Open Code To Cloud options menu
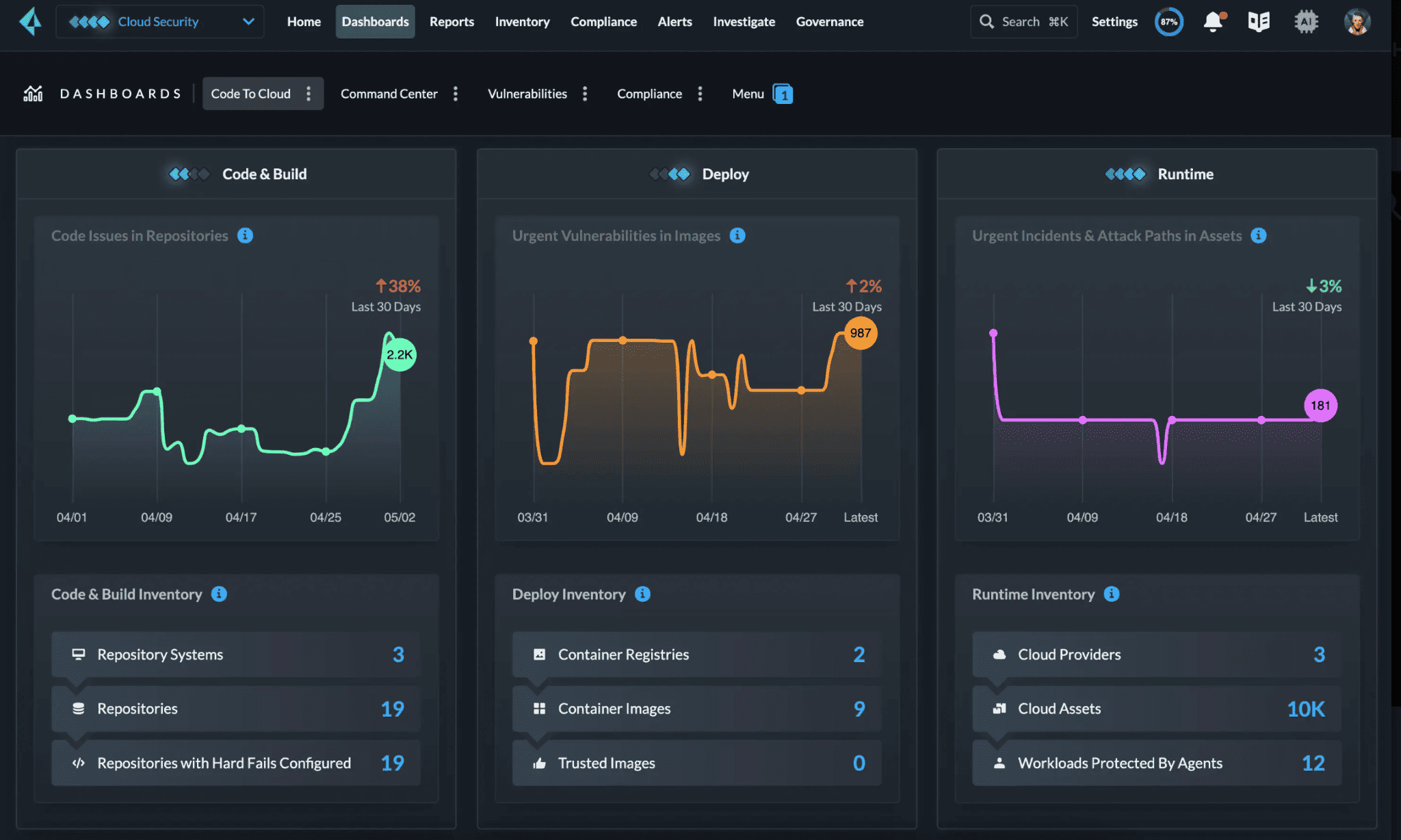1401x840 pixels. pyautogui.click(x=309, y=94)
